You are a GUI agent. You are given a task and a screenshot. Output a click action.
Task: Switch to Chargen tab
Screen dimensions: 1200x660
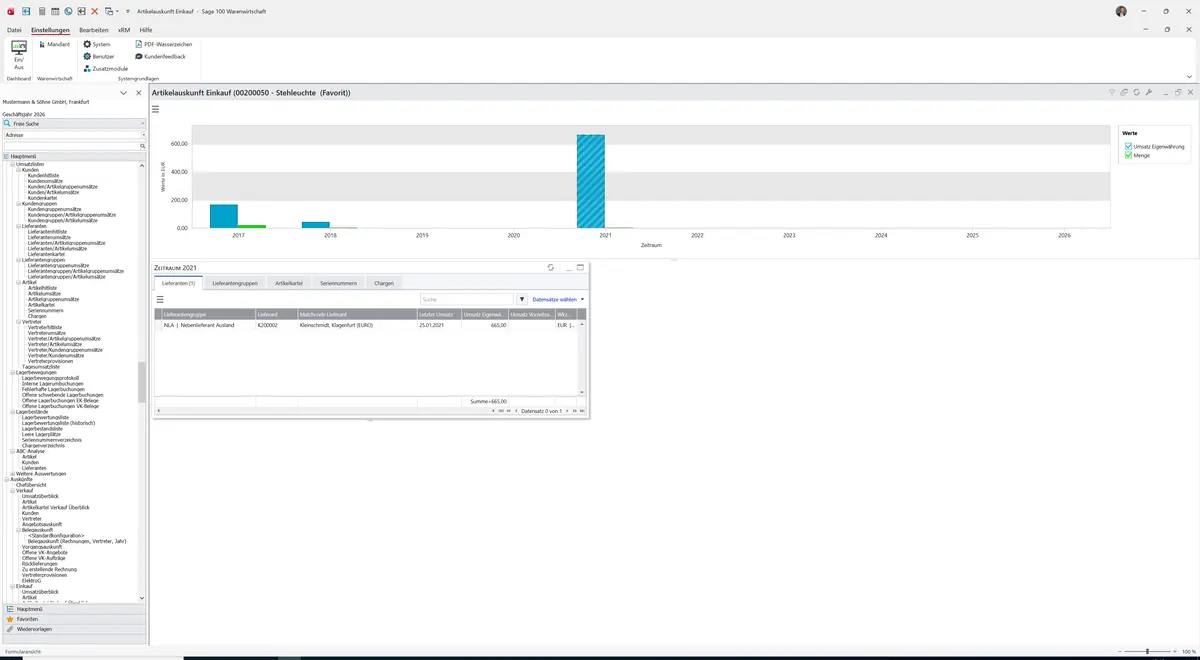pyautogui.click(x=384, y=283)
